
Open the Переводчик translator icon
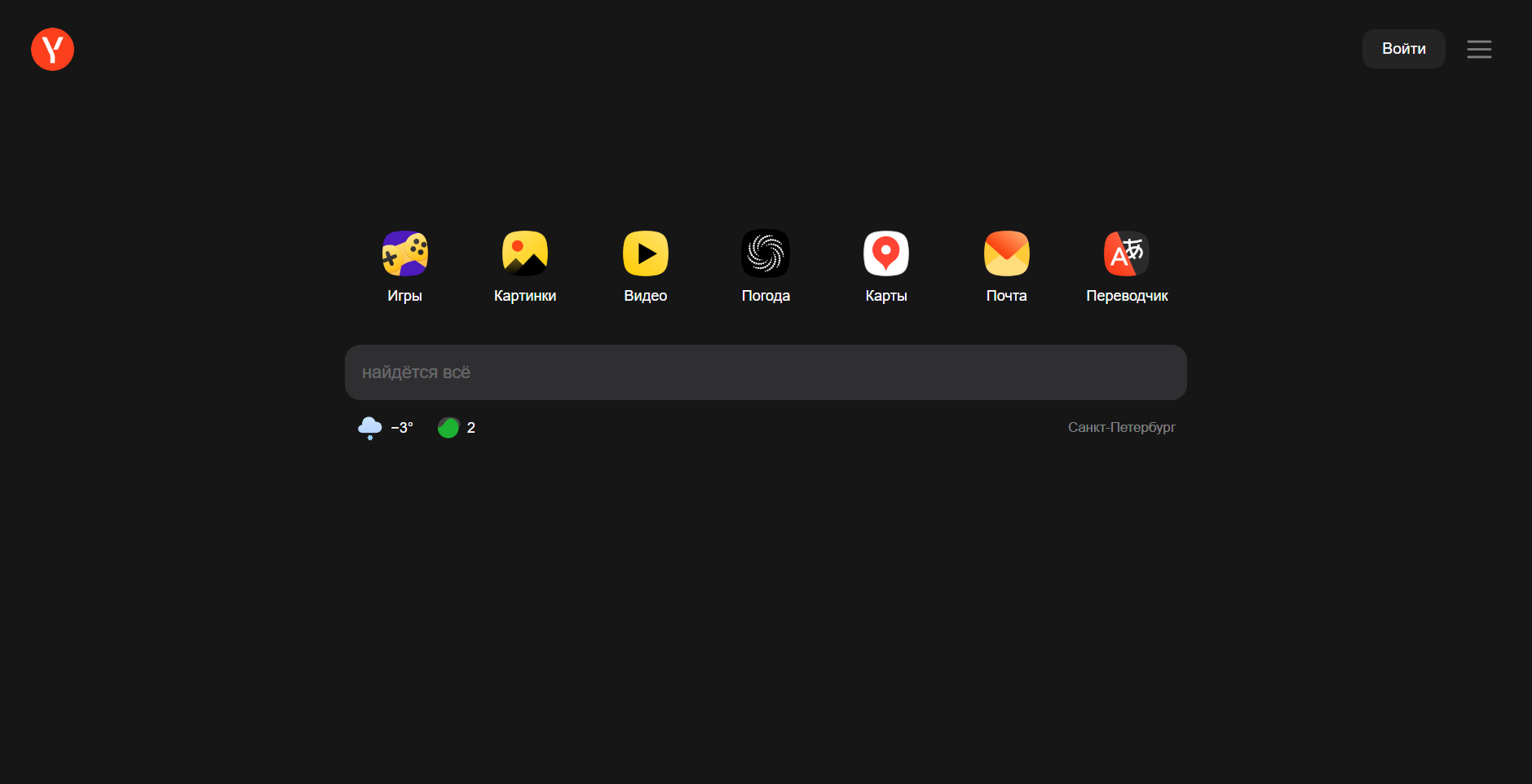pyautogui.click(x=1127, y=253)
